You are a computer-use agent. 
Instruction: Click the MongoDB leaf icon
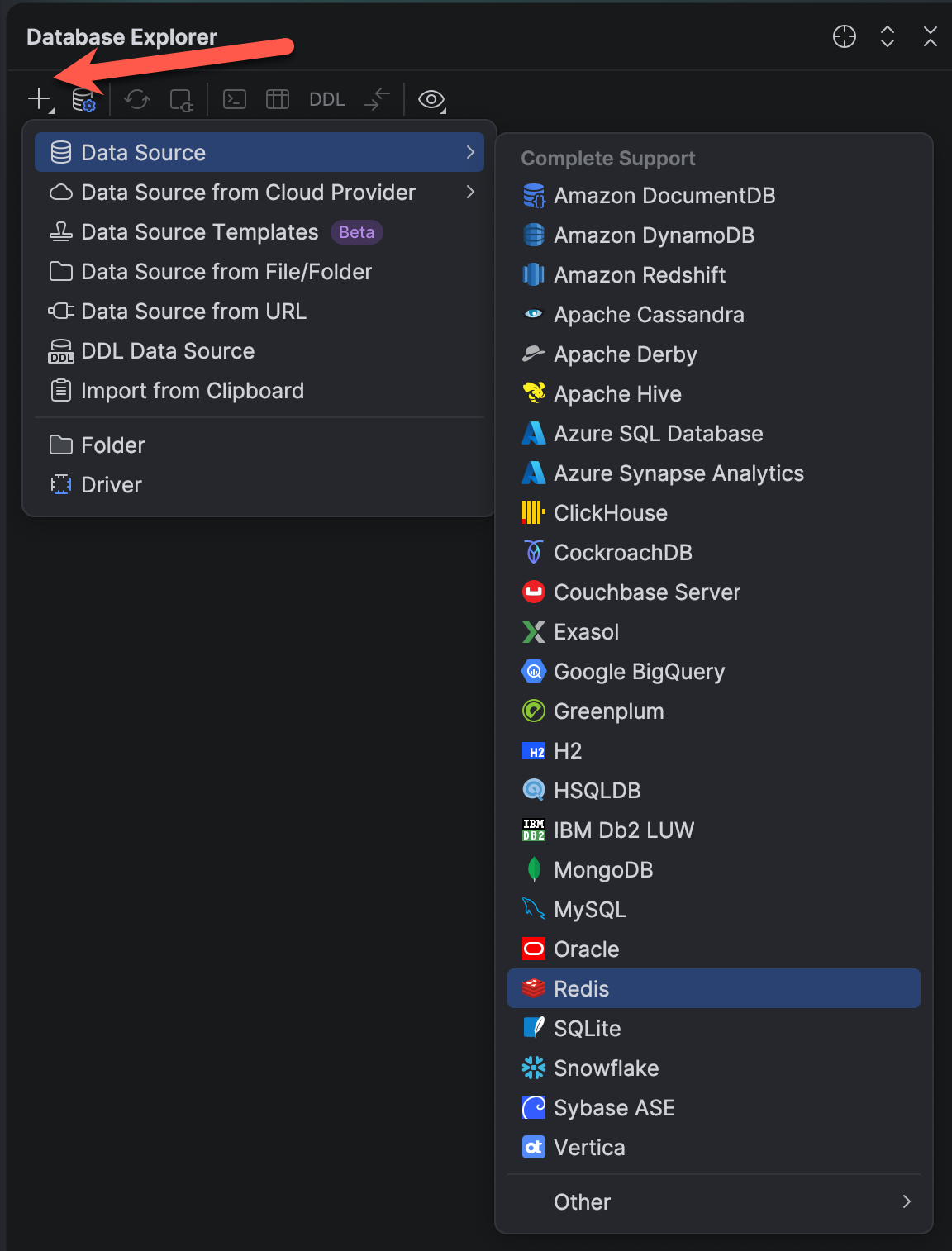pos(534,870)
